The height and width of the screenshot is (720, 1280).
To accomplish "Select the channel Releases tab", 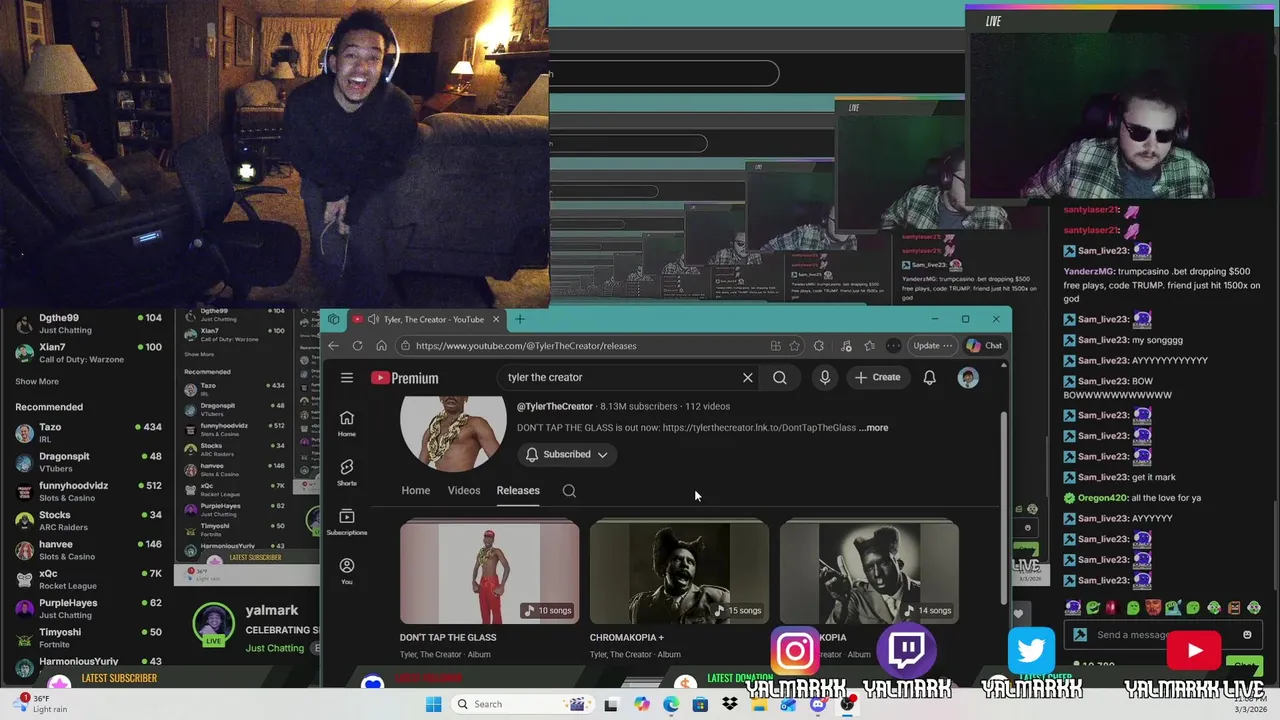I will pos(518,490).
